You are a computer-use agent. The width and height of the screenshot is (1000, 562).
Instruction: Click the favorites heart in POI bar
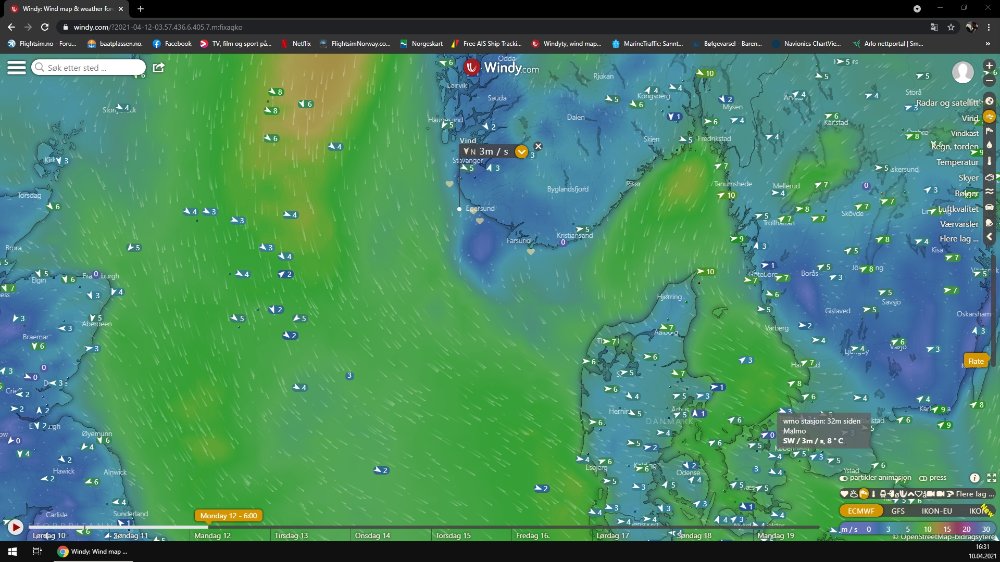(844, 494)
